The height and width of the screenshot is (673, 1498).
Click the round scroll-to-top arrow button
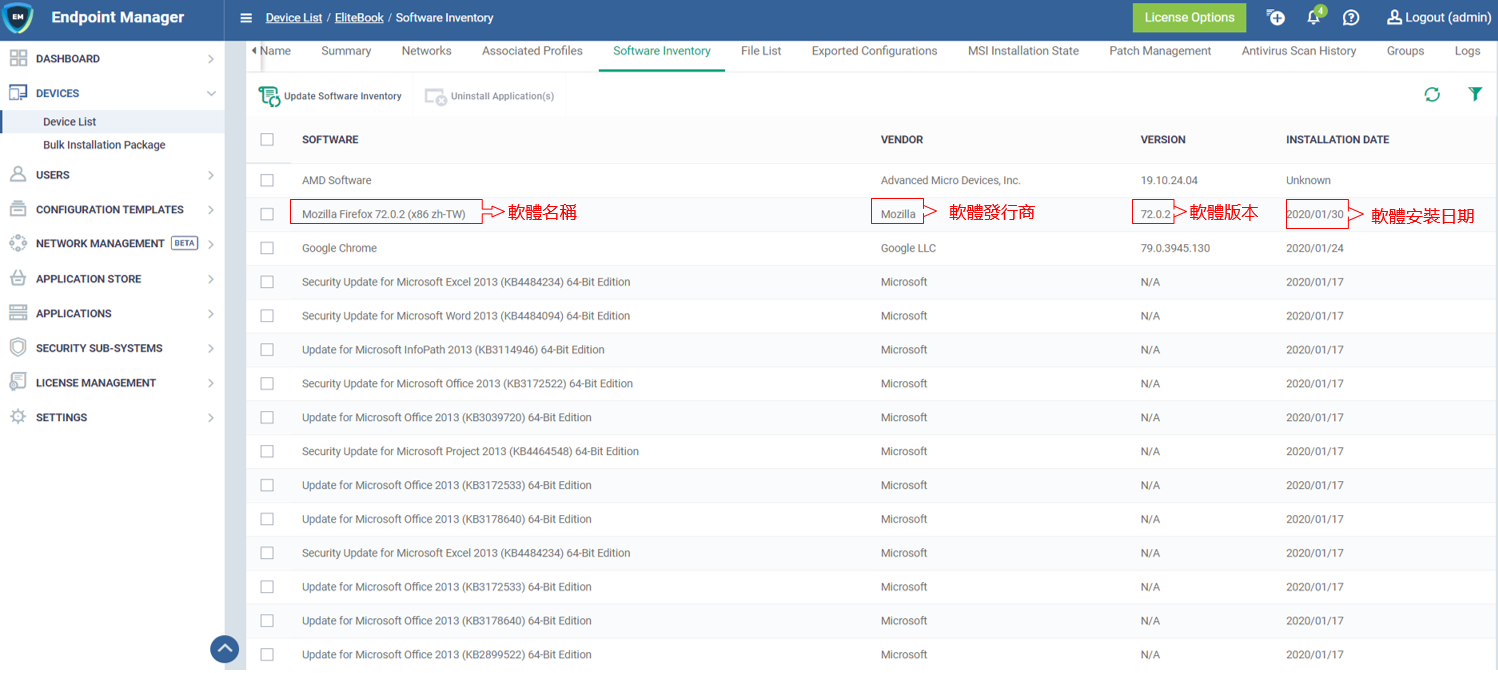click(x=225, y=649)
